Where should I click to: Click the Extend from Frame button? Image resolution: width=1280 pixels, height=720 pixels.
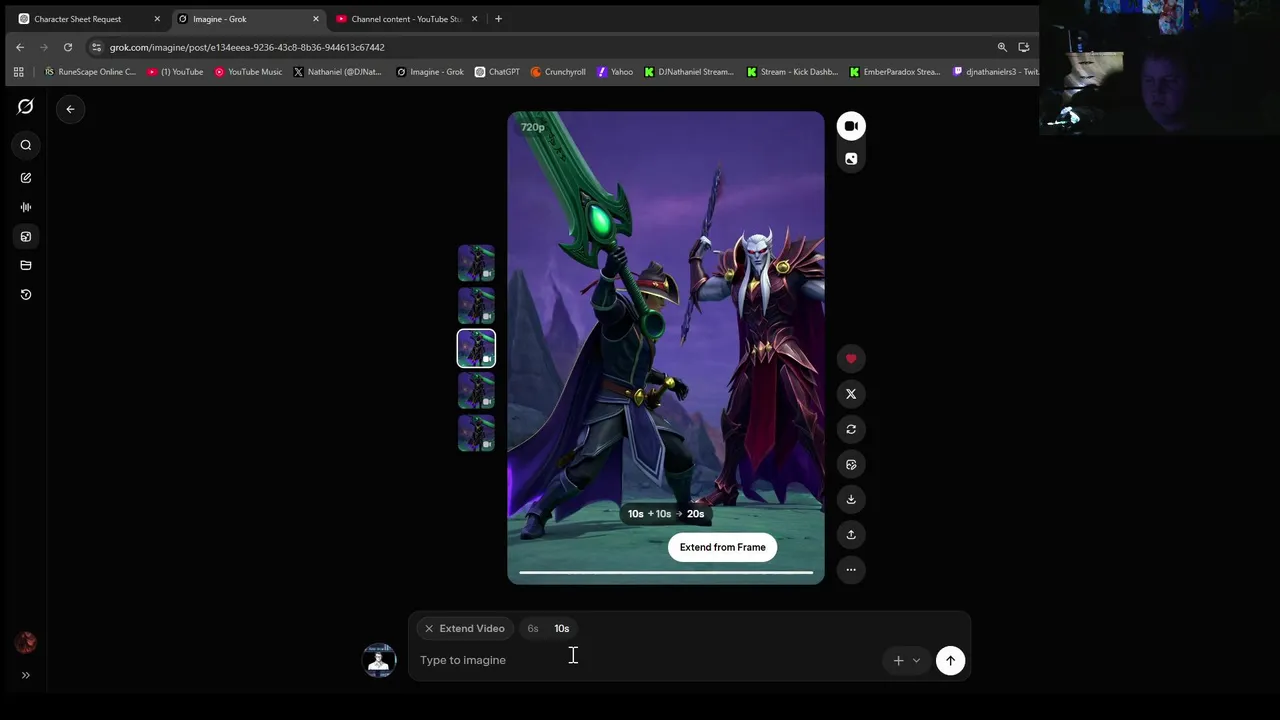(x=722, y=547)
